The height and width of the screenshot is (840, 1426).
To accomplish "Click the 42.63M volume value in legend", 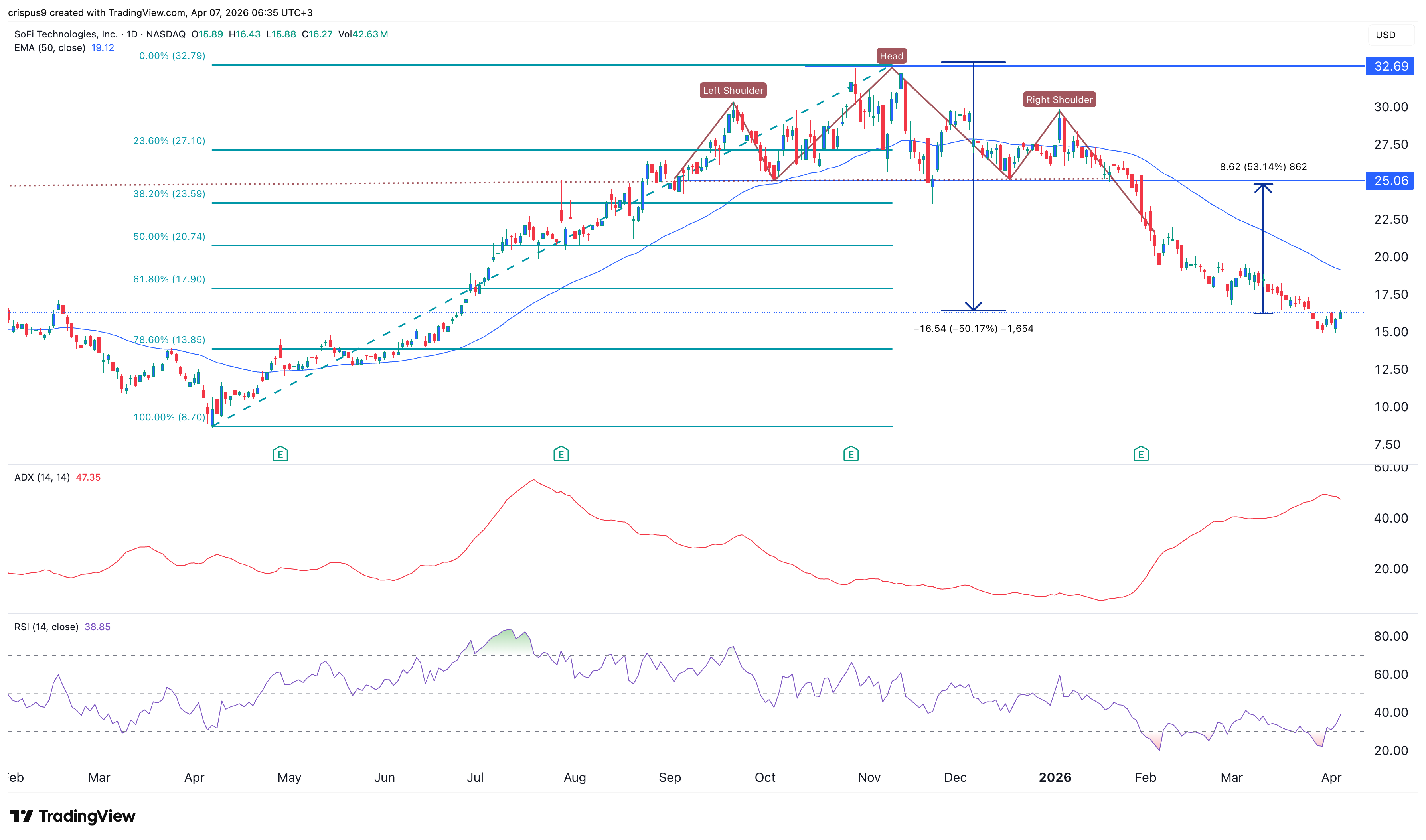I will click(x=371, y=34).
